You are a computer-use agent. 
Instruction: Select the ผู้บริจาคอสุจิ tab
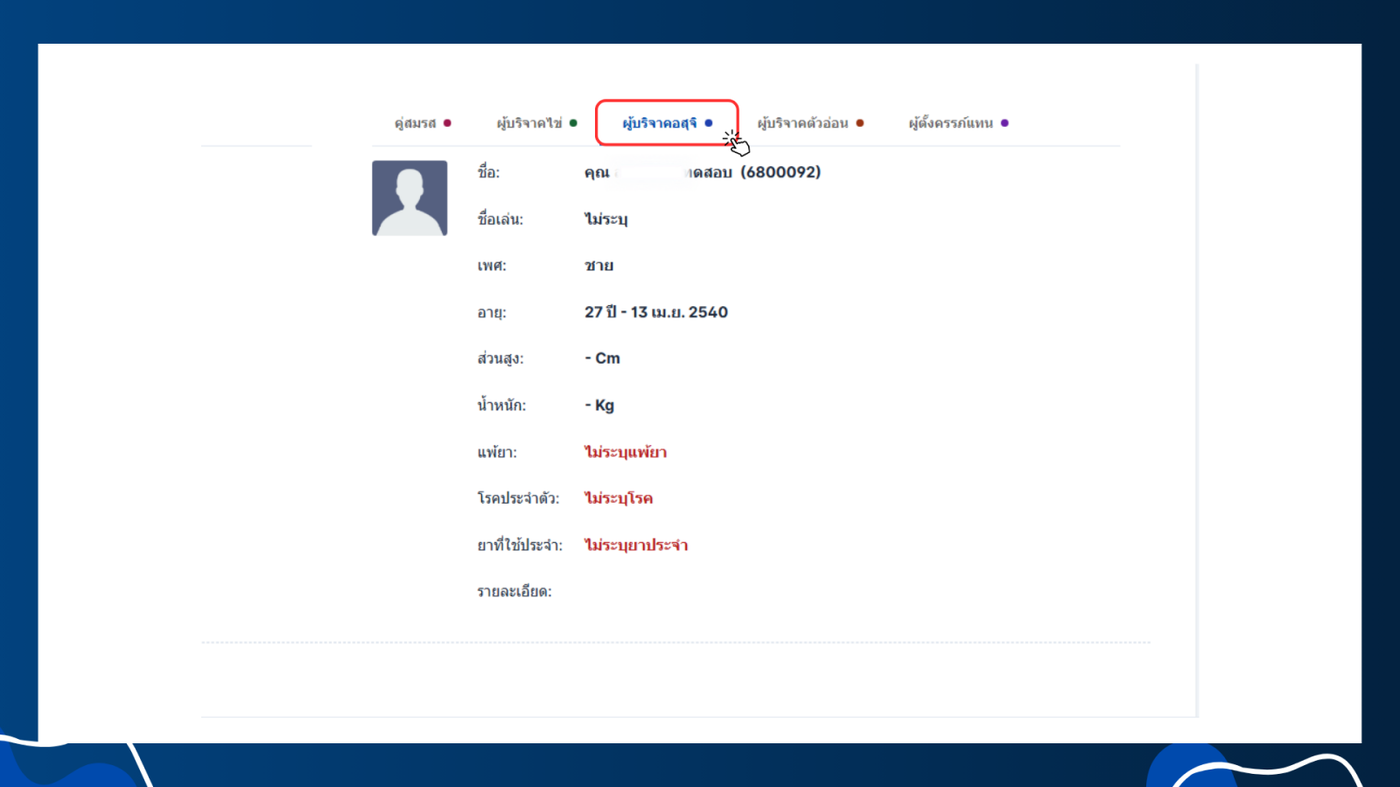[x=667, y=123]
